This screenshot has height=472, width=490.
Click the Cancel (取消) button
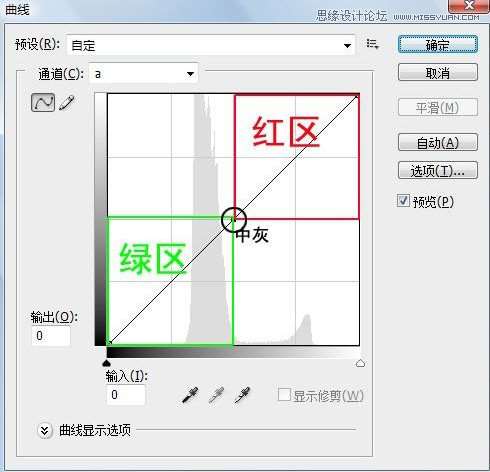[x=438, y=72]
